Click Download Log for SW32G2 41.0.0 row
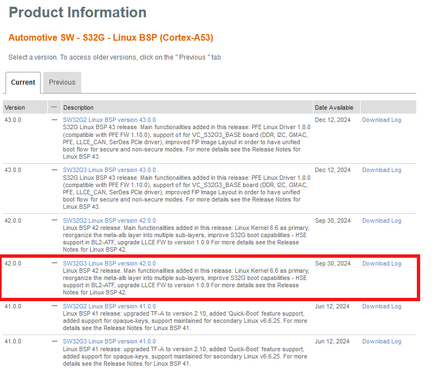 coord(382,306)
